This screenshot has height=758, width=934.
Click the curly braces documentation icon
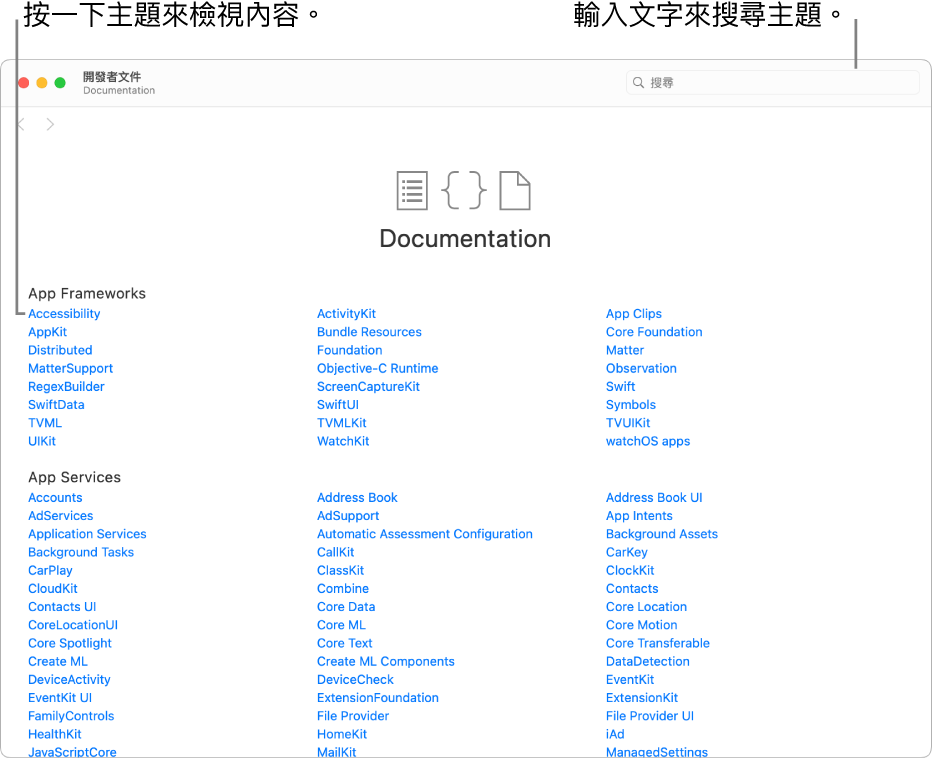463,191
